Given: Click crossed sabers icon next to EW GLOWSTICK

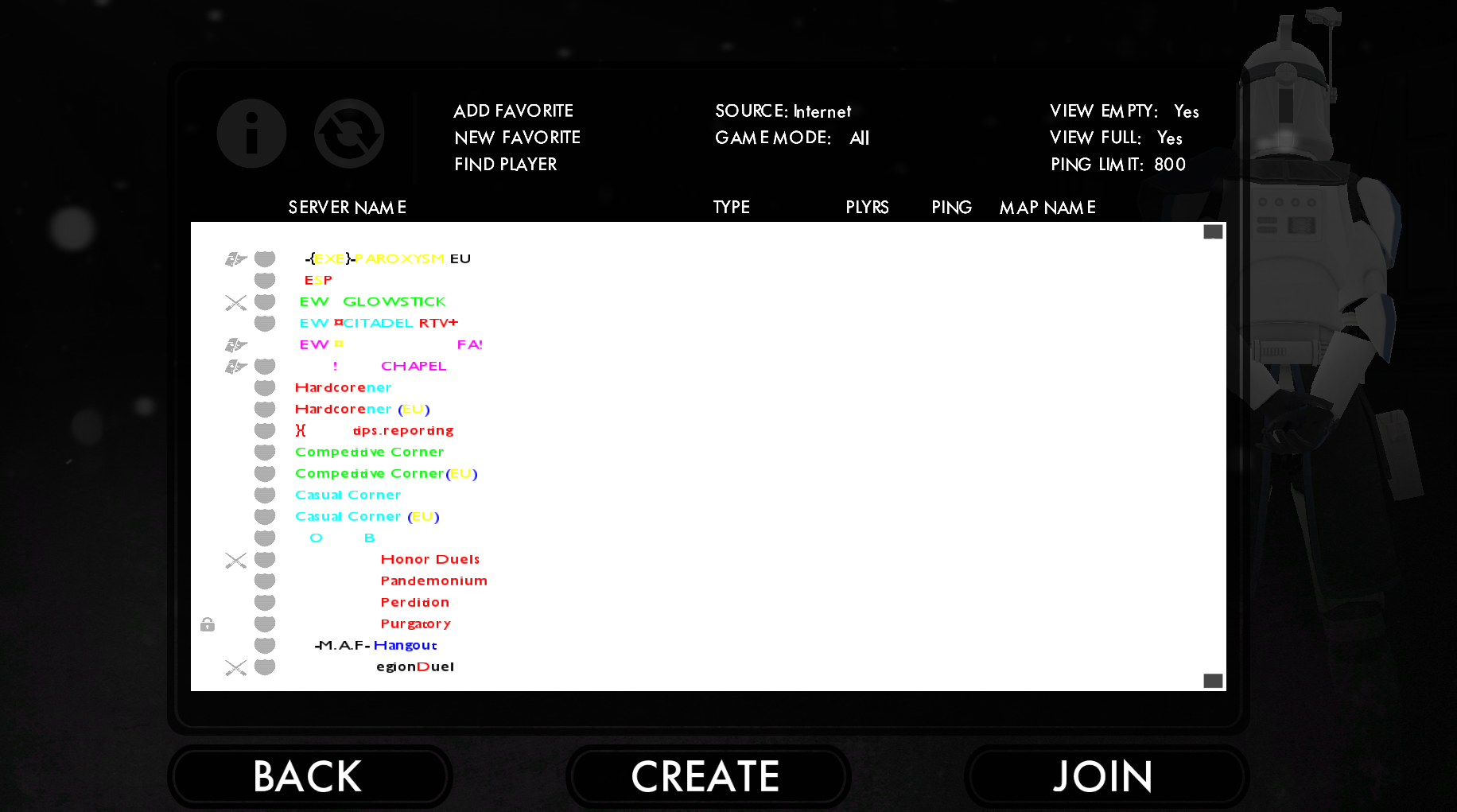Looking at the screenshot, I should pyautogui.click(x=235, y=302).
